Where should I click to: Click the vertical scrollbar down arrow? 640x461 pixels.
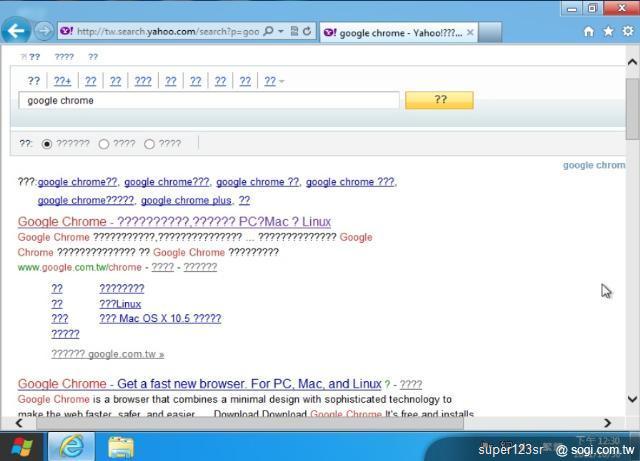click(x=632, y=399)
